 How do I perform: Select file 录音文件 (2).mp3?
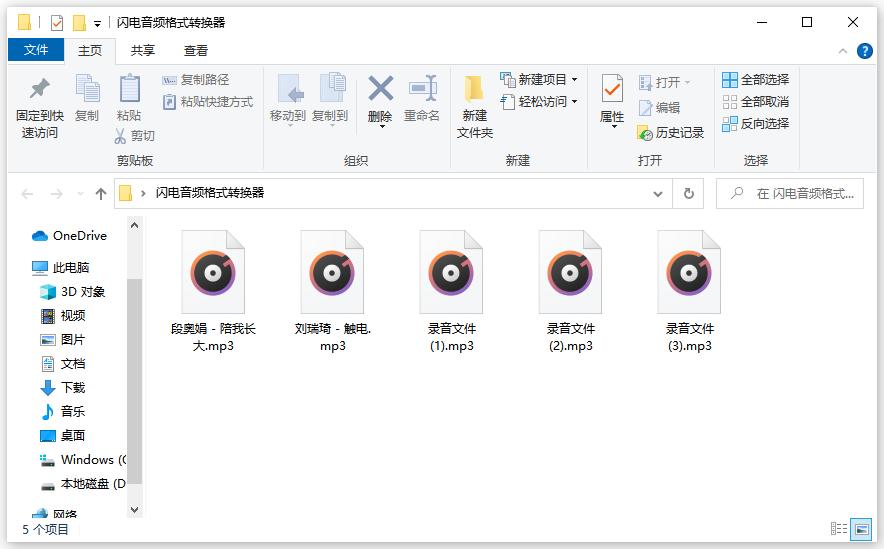tap(571, 291)
